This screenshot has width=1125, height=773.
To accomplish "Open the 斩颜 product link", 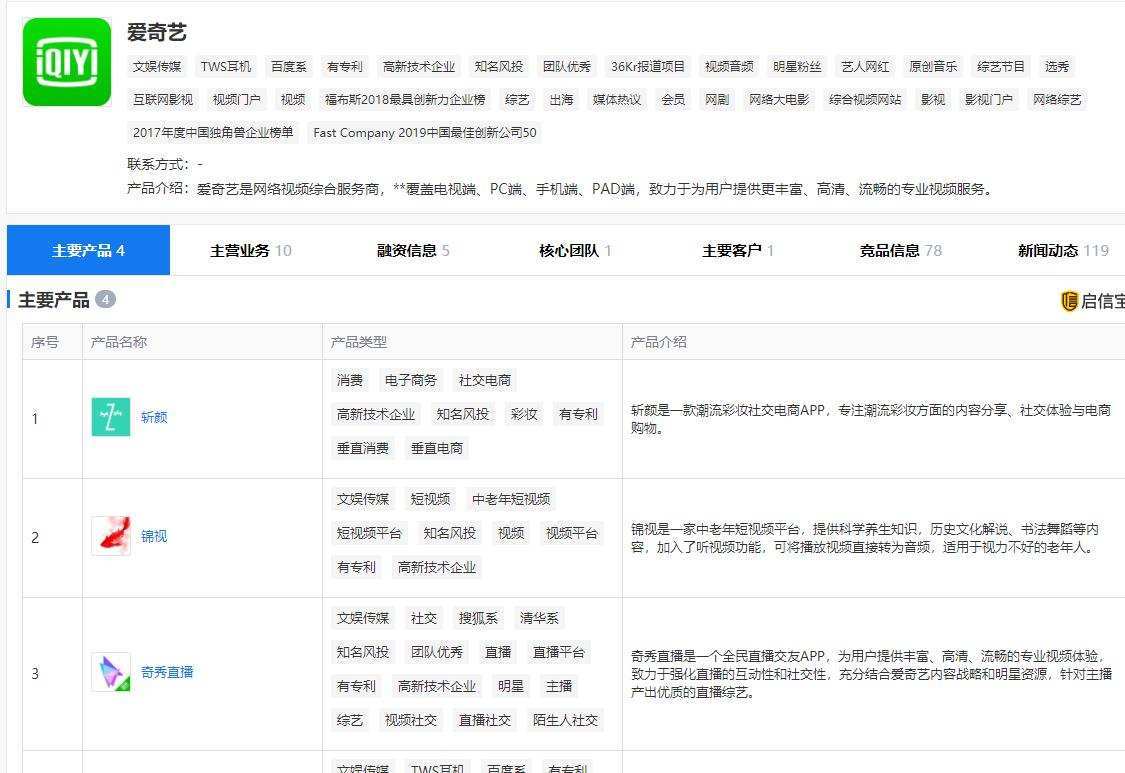I will [x=154, y=417].
